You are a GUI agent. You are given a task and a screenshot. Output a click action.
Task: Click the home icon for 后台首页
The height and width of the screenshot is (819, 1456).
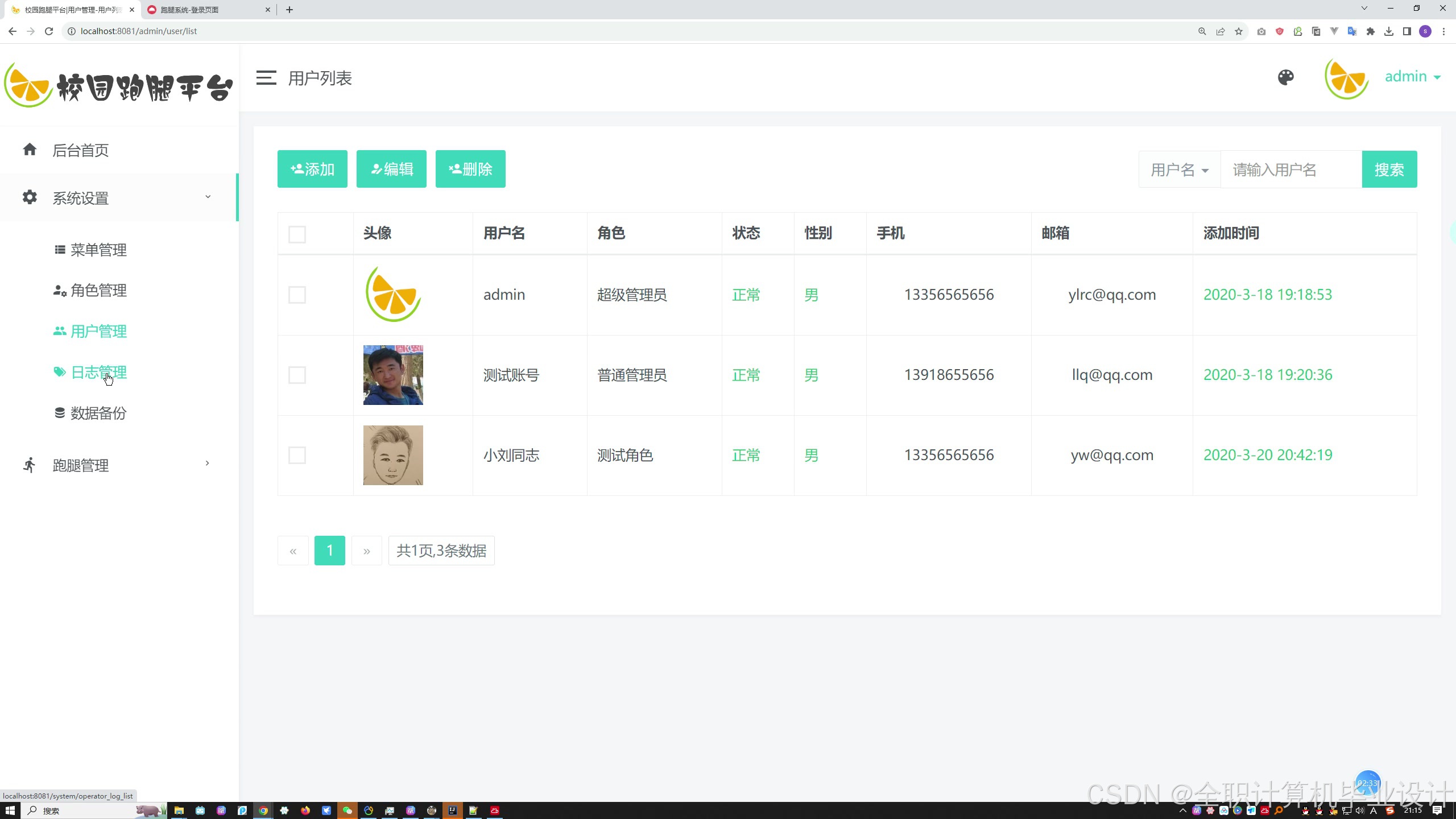(30, 150)
